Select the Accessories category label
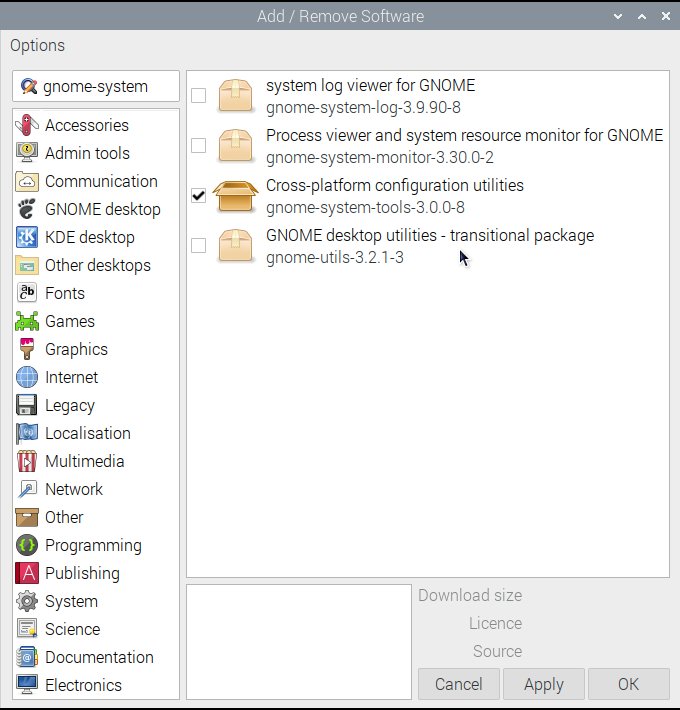Viewport: 680px width, 710px height. pyautogui.click(x=87, y=125)
